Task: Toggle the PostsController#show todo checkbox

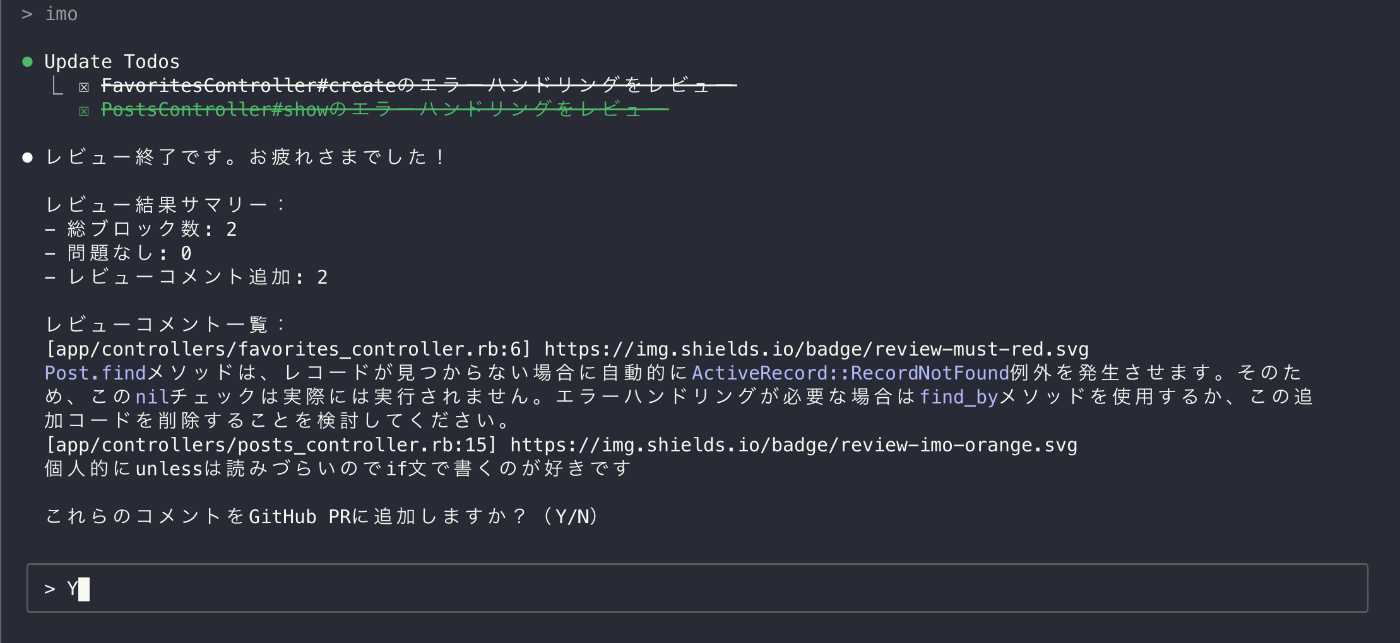Action: [x=84, y=111]
